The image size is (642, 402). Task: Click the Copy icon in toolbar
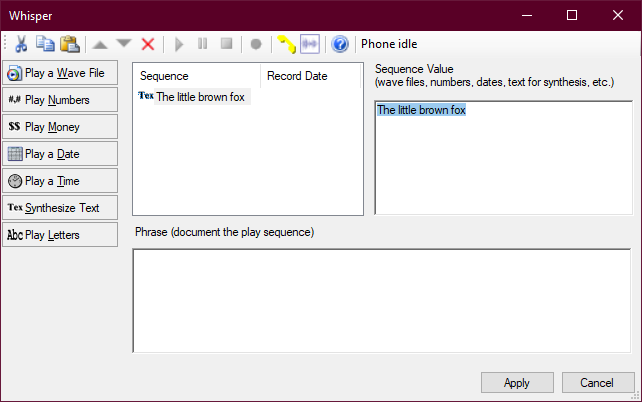45,44
